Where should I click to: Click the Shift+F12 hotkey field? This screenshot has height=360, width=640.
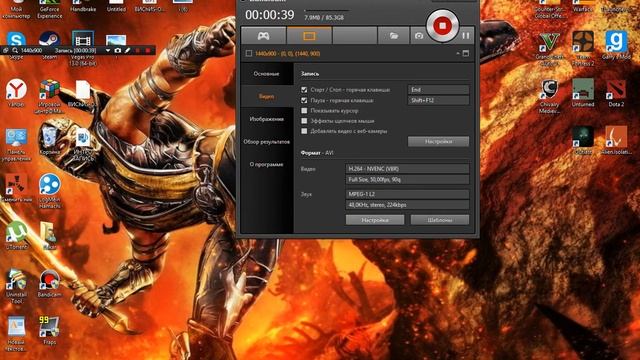click(x=438, y=100)
